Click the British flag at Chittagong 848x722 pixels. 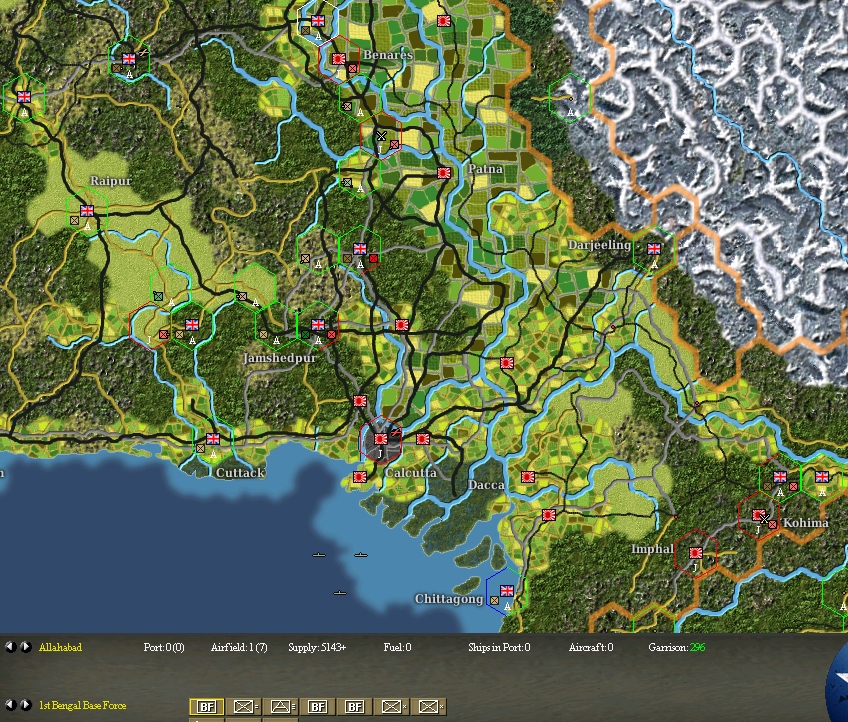pyautogui.click(x=507, y=590)
